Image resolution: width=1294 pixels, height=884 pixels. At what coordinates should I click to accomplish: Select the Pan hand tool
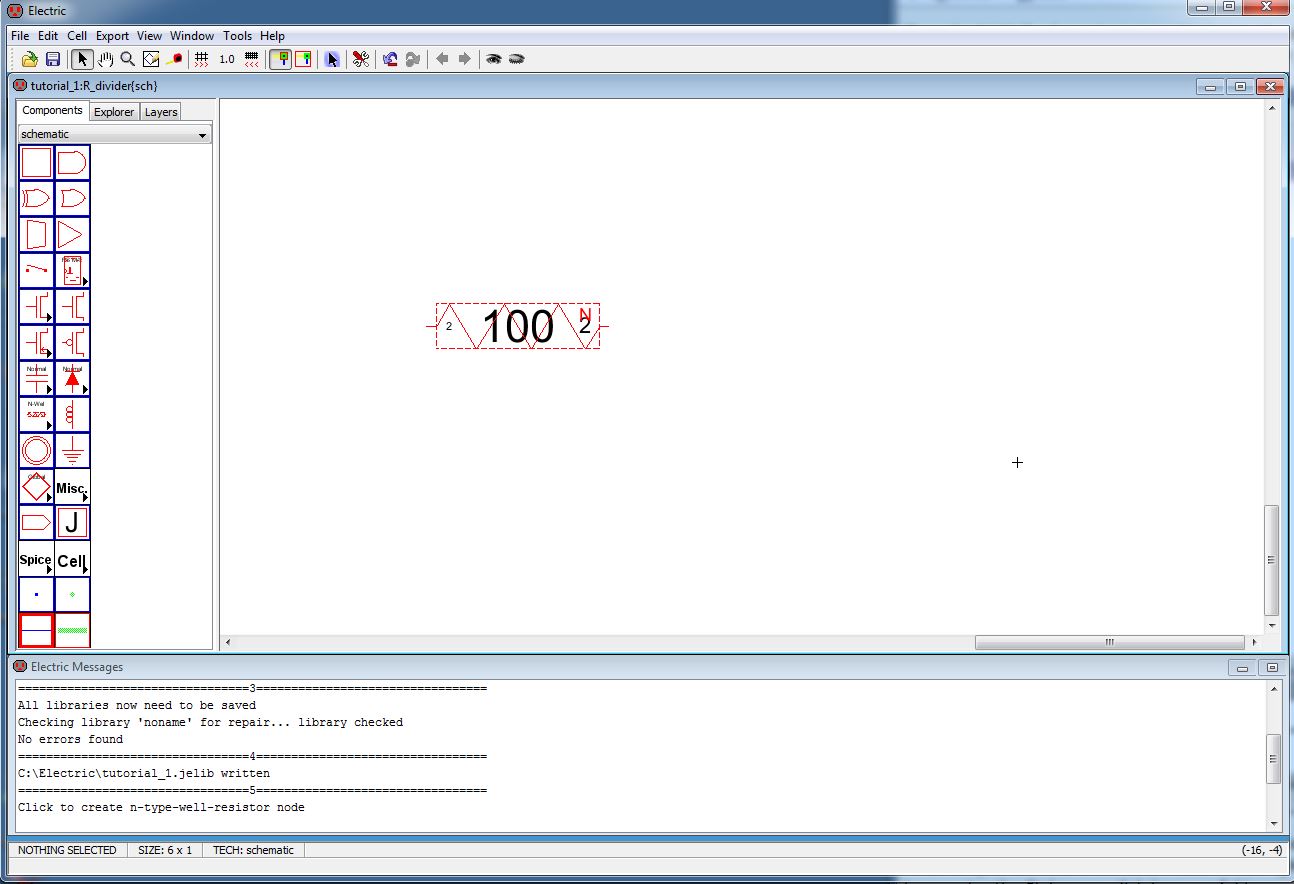(x=105, y=59)
